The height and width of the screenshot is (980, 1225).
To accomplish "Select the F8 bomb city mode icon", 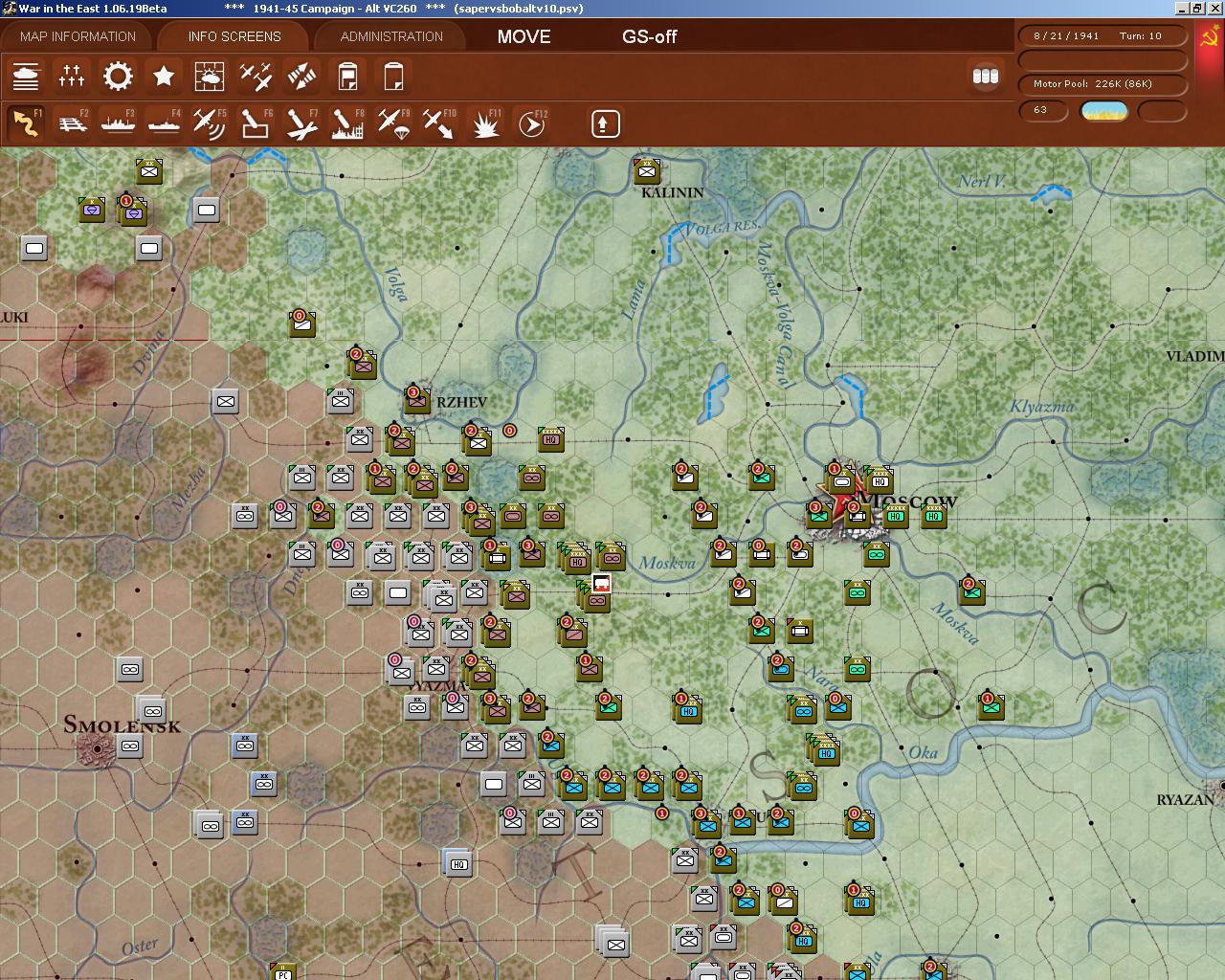I will pos(347,123).
